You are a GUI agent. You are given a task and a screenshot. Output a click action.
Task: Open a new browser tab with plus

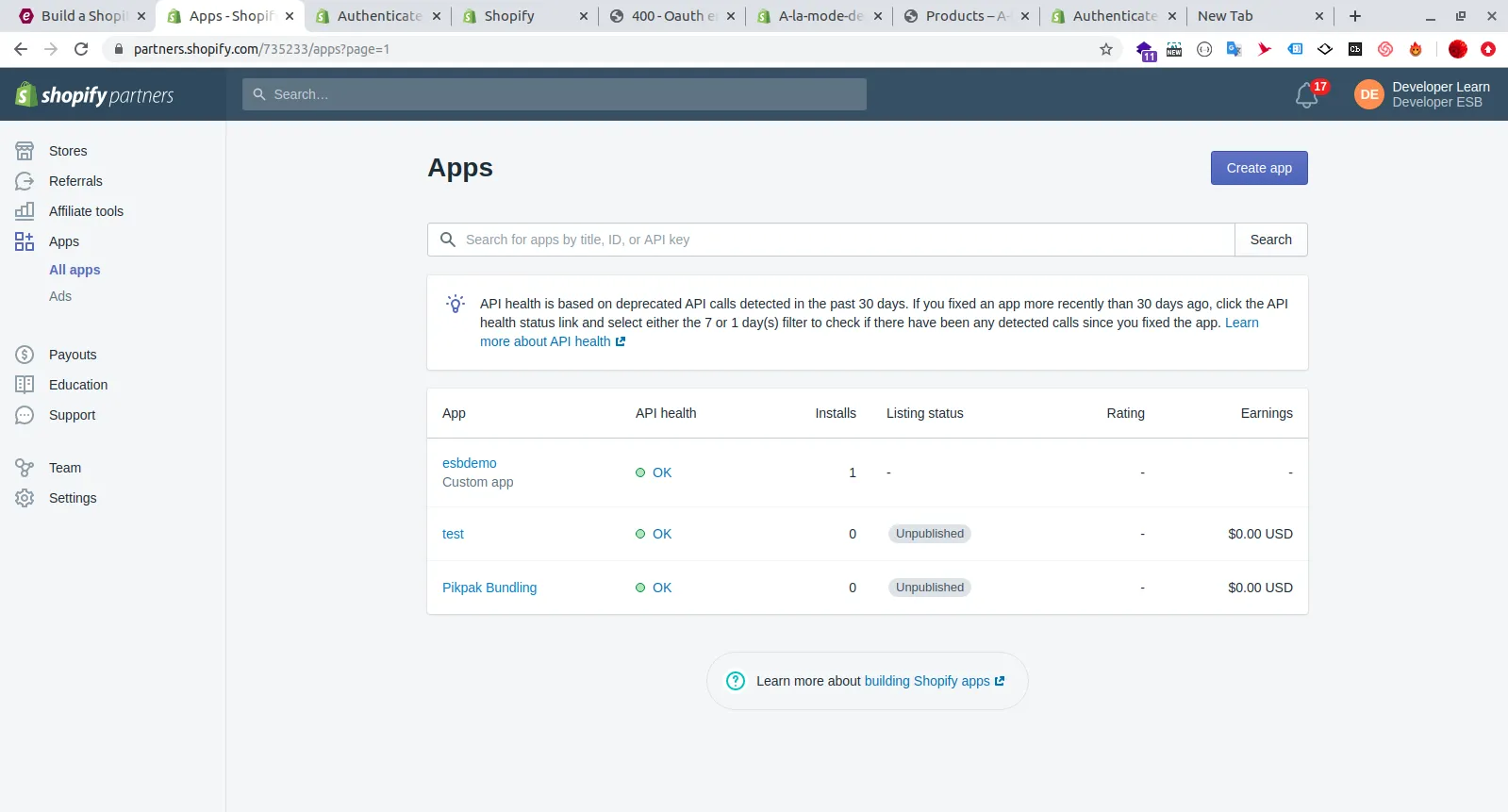point(1355,16)
